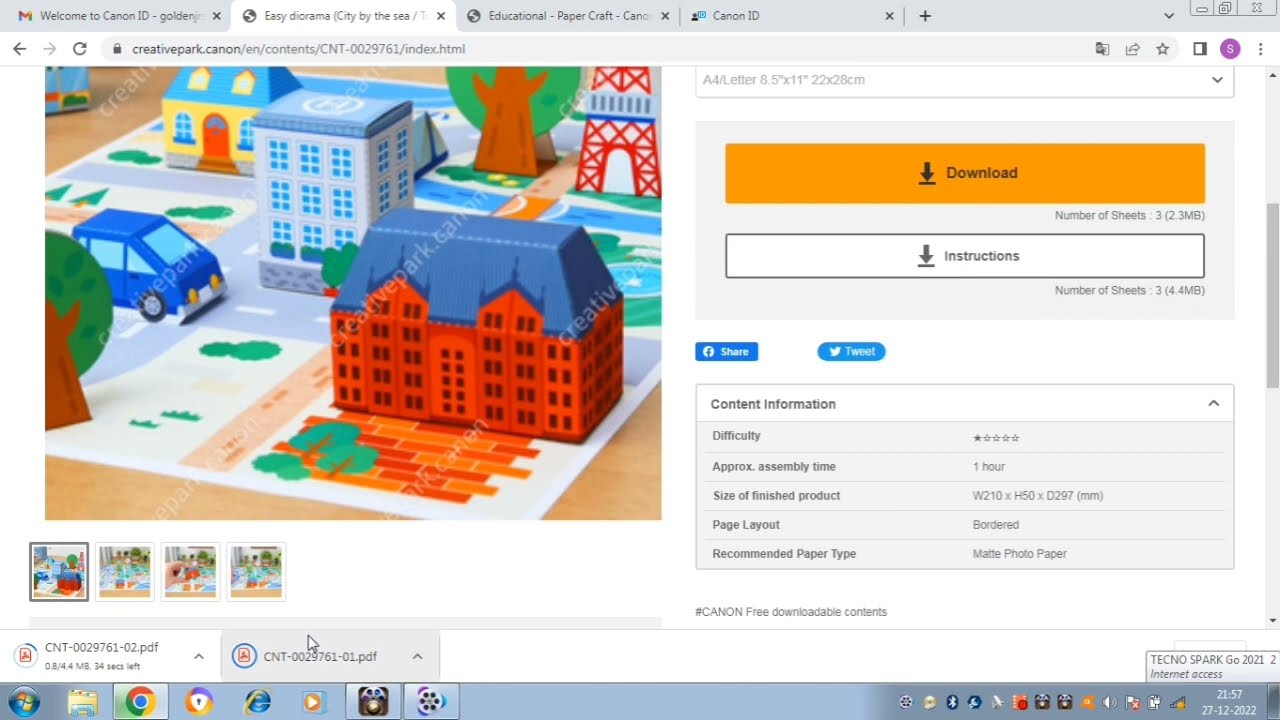1280x720 pixels.
Task: Click the address bar URL
Action: (298, 49)
